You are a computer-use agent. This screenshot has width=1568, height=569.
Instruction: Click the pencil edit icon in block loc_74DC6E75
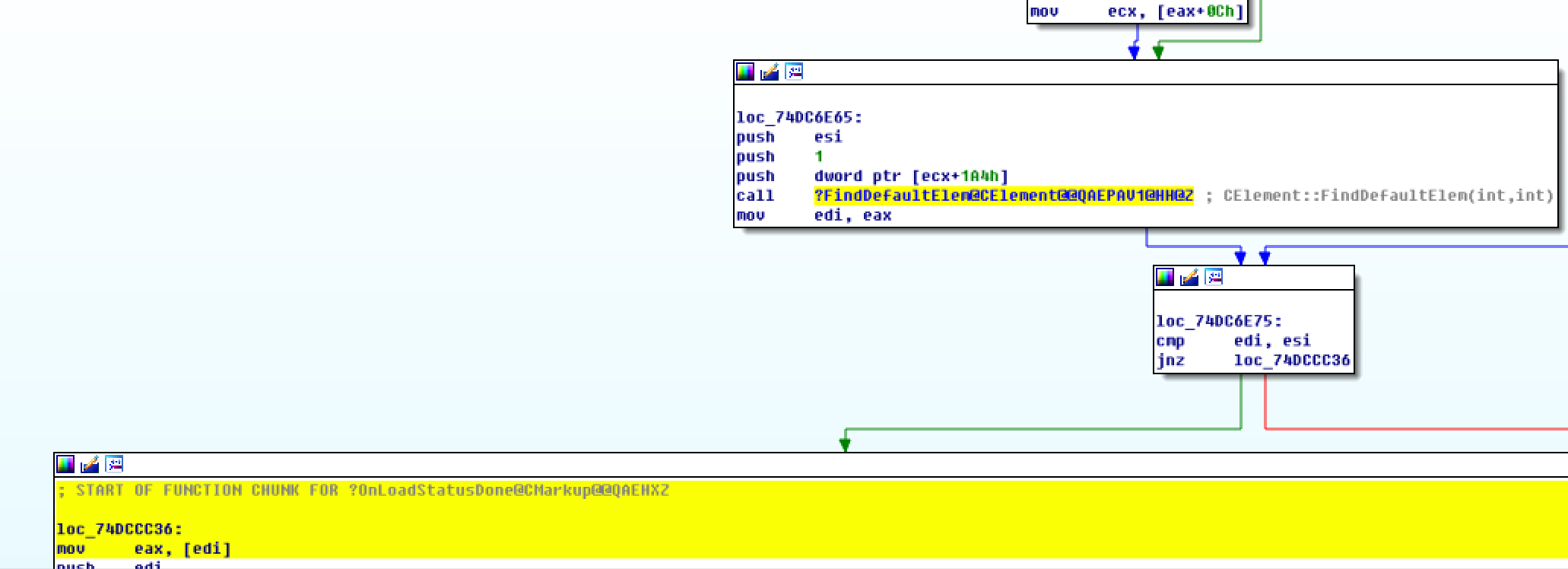tap(1189, 278)
